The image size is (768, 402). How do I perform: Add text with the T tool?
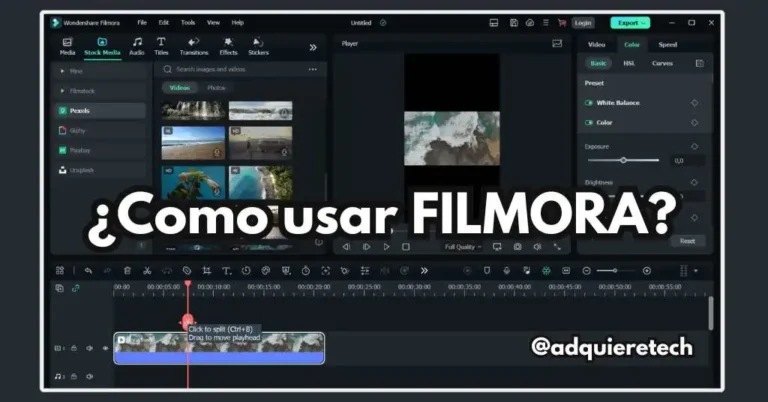[226, 271]
